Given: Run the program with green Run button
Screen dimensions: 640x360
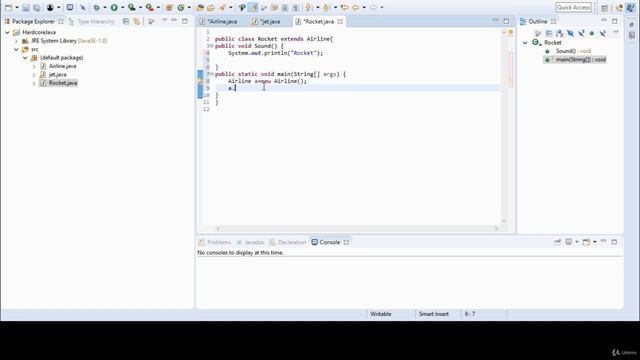Looking at the screenshot, I should (x=114, y=7).
